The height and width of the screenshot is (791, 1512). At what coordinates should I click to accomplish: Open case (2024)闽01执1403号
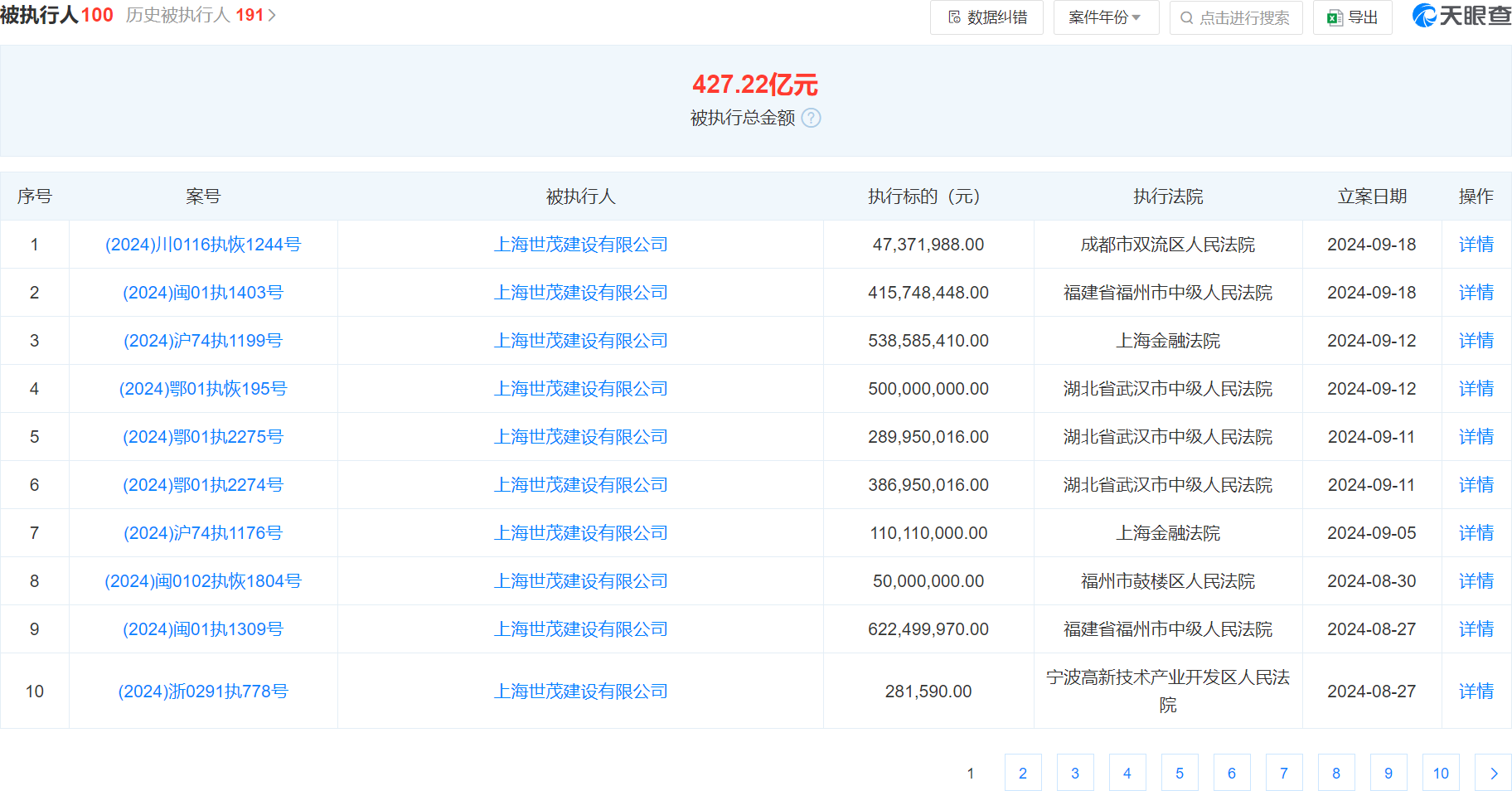click(x=203, y=293)
